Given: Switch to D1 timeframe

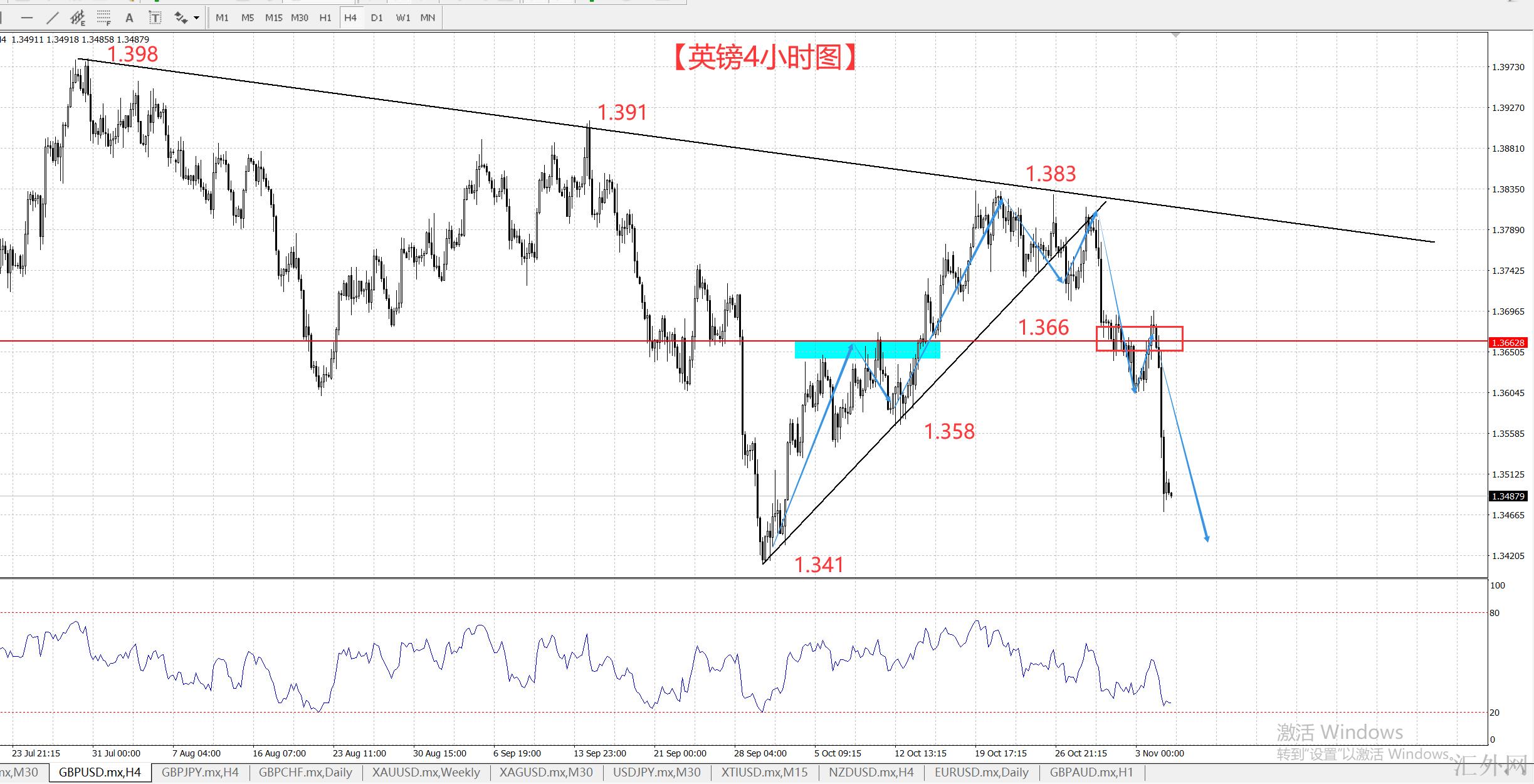Looking at the screenshot, I should point(376,18).
